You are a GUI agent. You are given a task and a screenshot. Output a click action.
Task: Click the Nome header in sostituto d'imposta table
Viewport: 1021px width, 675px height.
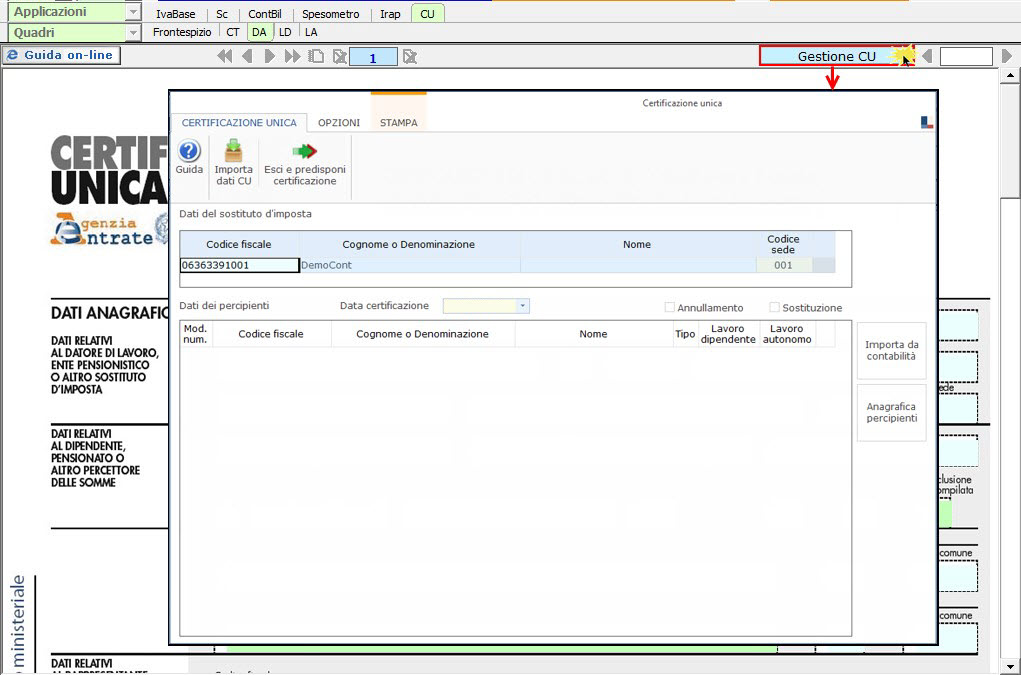(x=637, y=244)
